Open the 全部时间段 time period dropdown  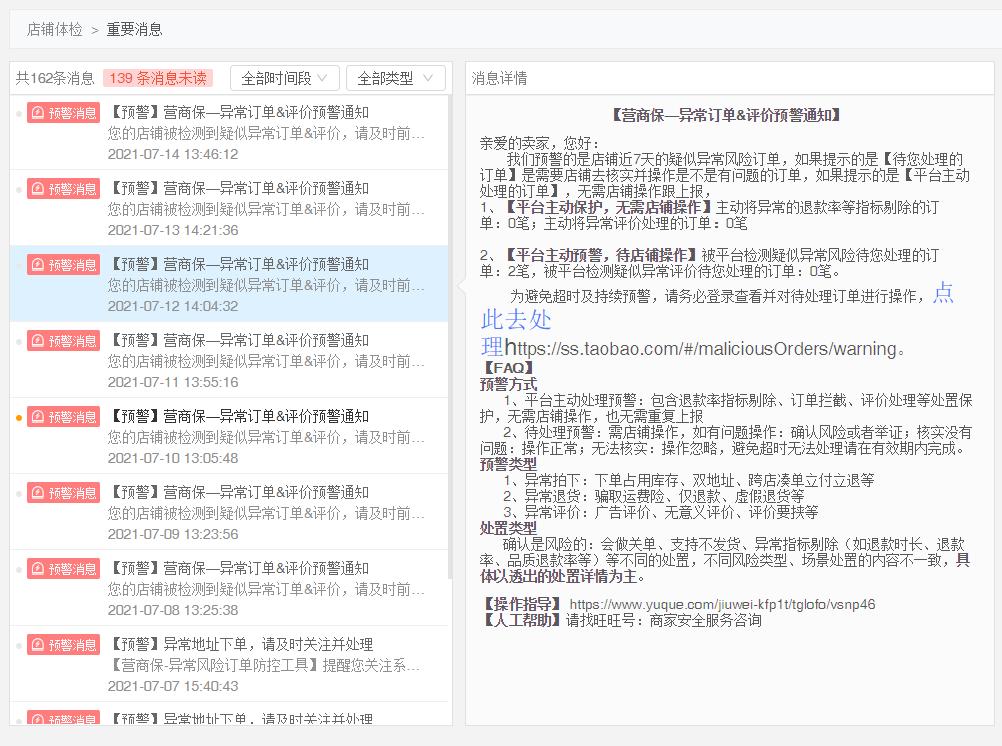pyautogui.click(x=284, y=79)
